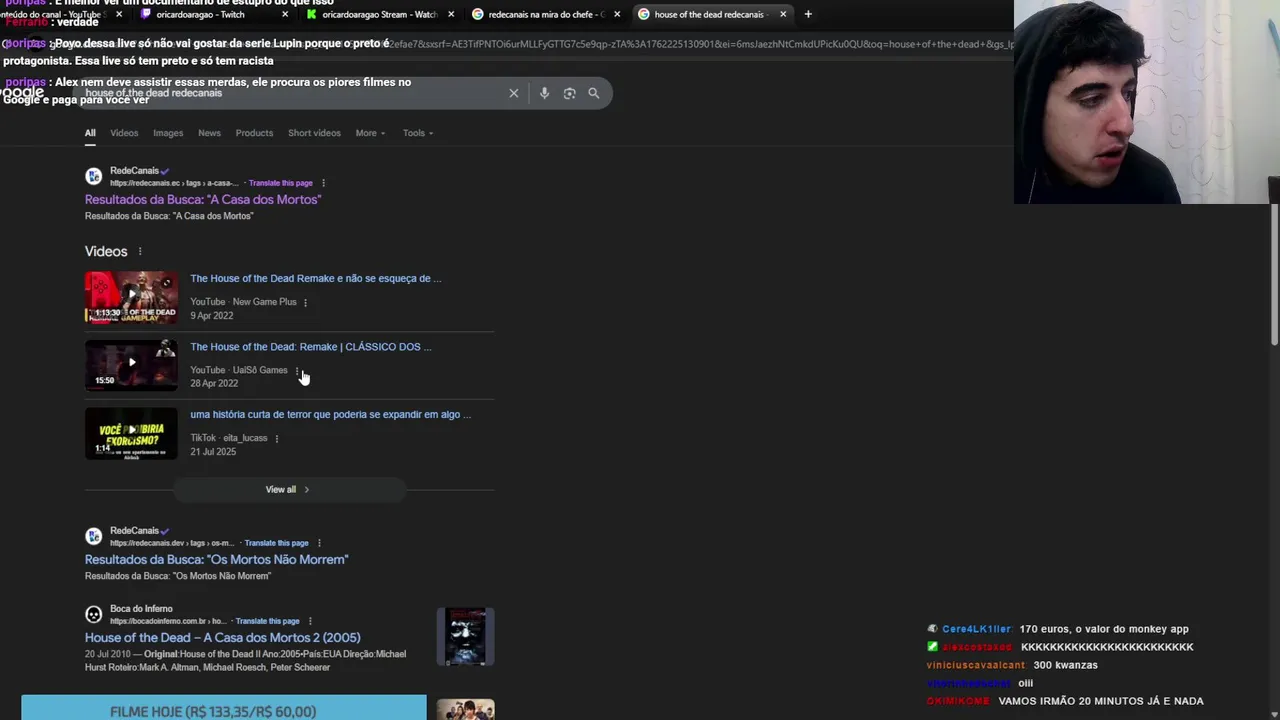Start voice search with microphone icon
This screenshot has height=720, width=1280.
pyautogui.click(x=544, y=93)
